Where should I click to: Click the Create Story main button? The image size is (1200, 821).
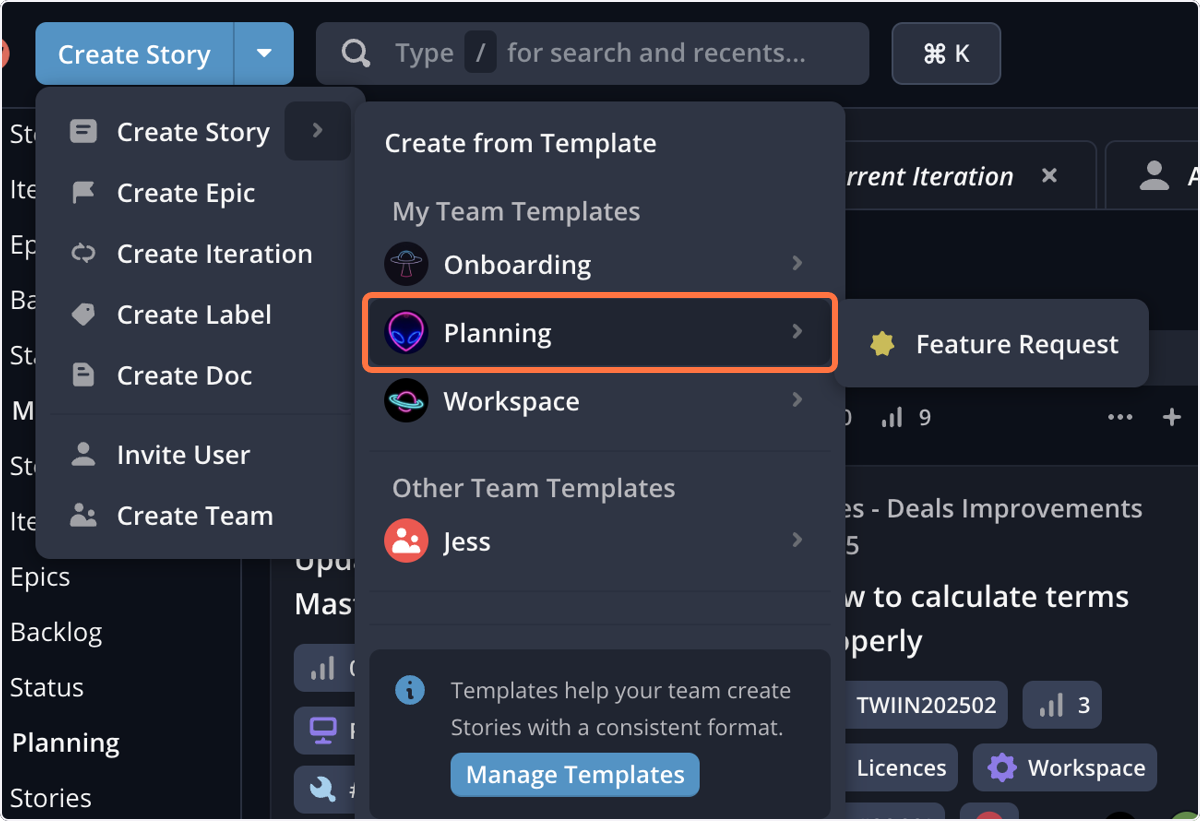pos(134,54)
